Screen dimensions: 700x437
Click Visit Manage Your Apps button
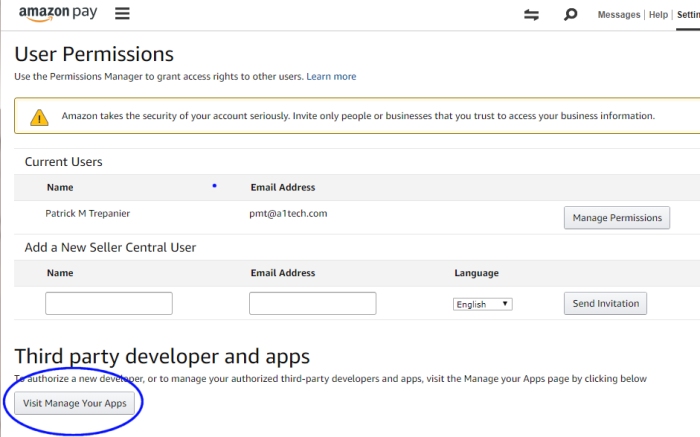(75, 403)
